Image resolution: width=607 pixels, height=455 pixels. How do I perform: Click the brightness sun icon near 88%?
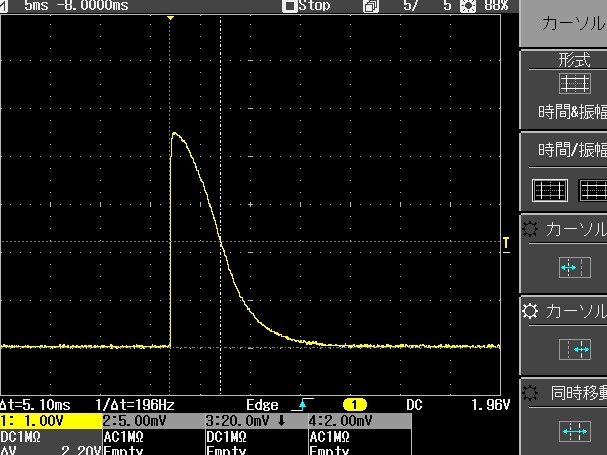468,6
